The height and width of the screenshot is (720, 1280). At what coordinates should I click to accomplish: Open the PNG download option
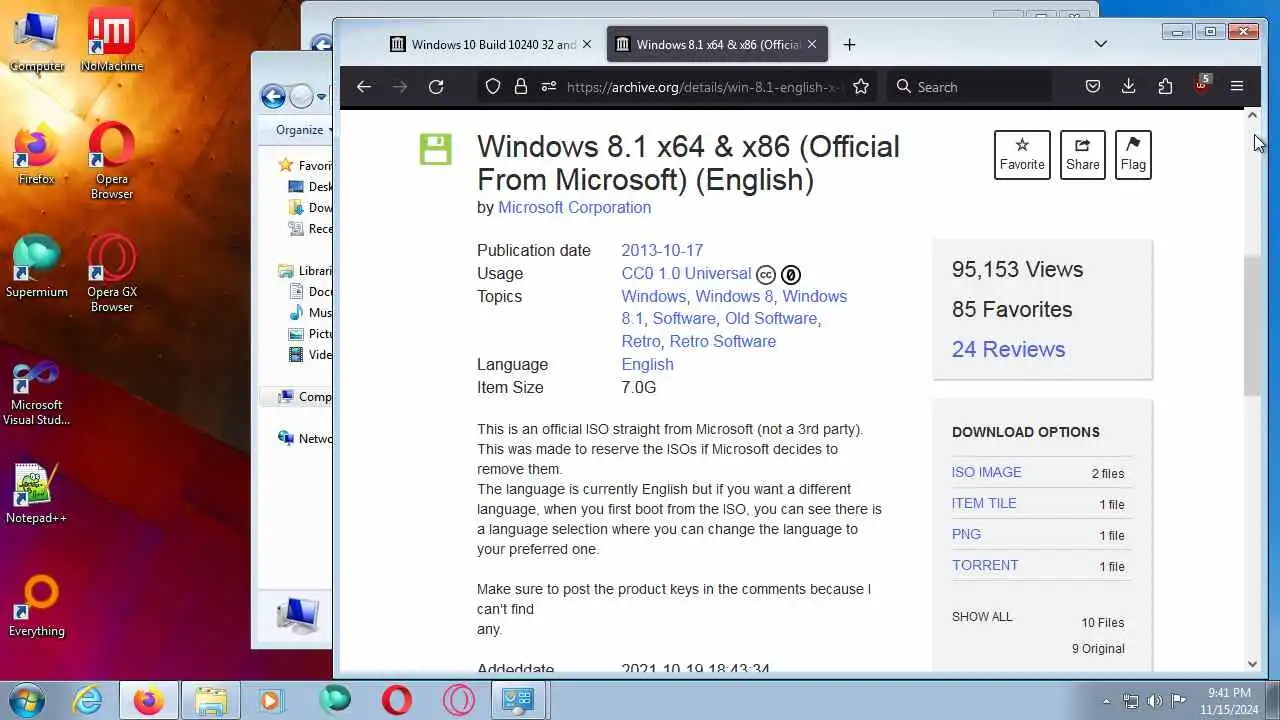(966, 534)
